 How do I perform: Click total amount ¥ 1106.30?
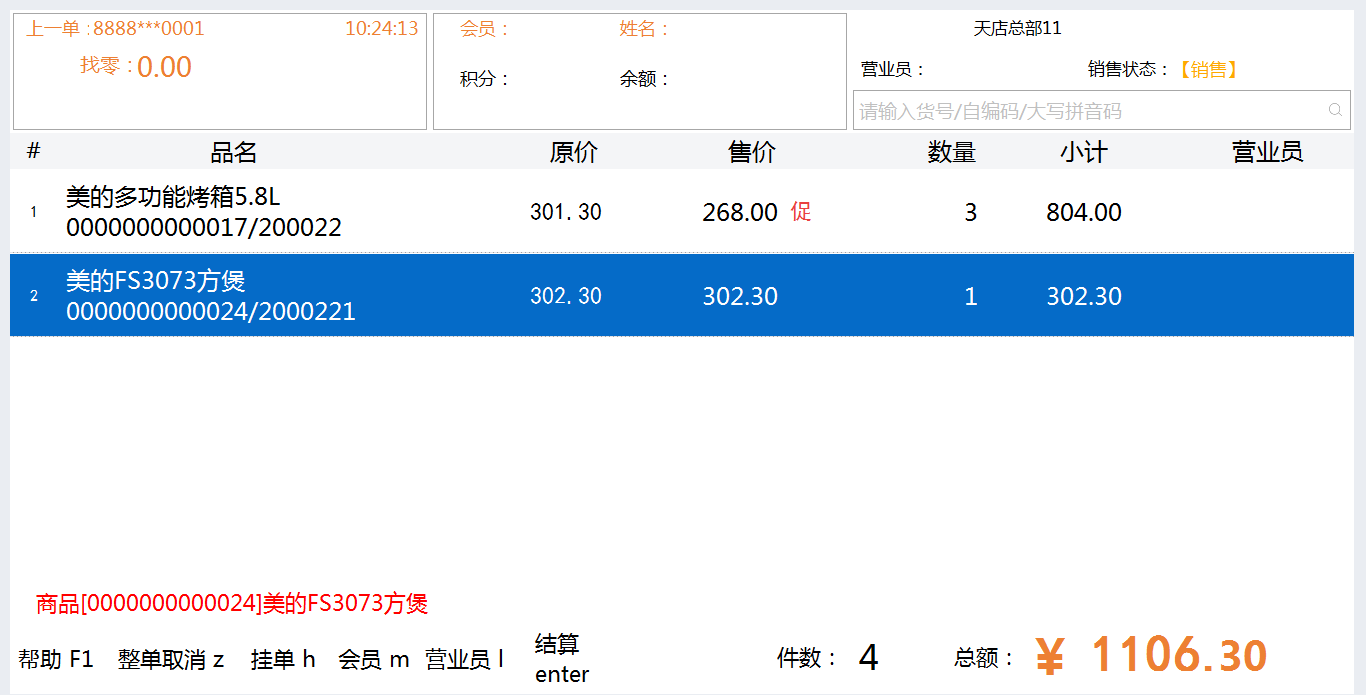1152,656
